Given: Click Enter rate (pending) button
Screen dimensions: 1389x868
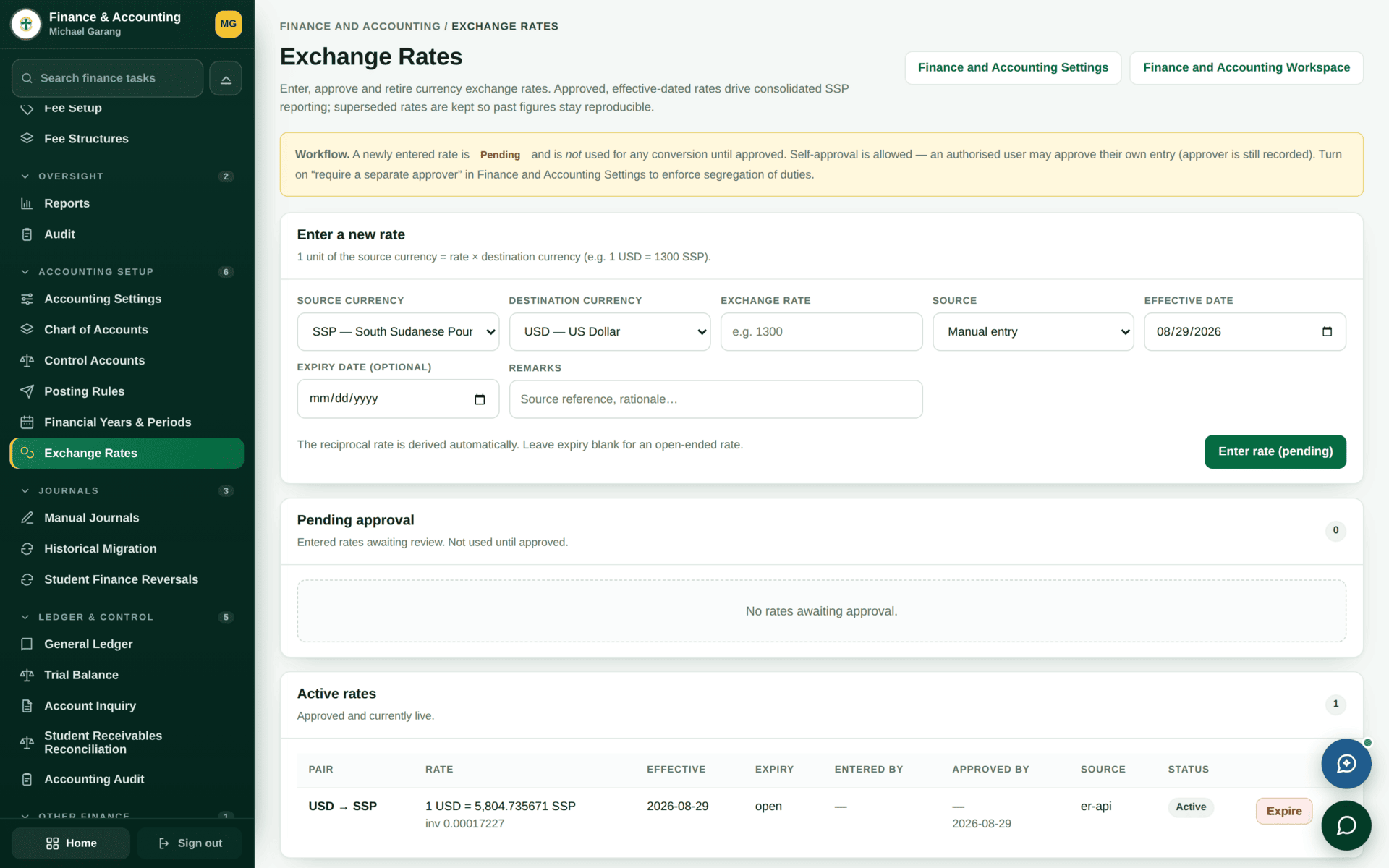Looking at the screenshot, I should (x=1275, y=451).
